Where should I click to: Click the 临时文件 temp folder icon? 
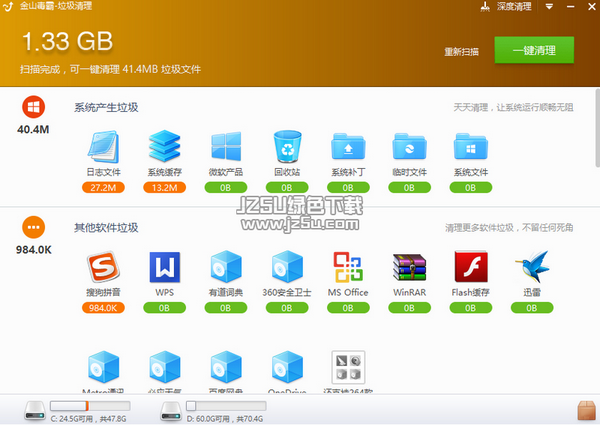coord(409,147)
